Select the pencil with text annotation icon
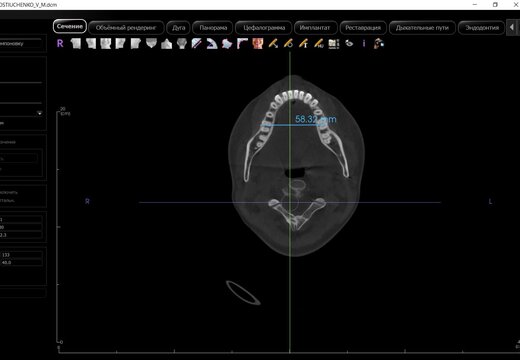Image resolution: width=520 pixels, height=360 pixels. click(303, 44)
